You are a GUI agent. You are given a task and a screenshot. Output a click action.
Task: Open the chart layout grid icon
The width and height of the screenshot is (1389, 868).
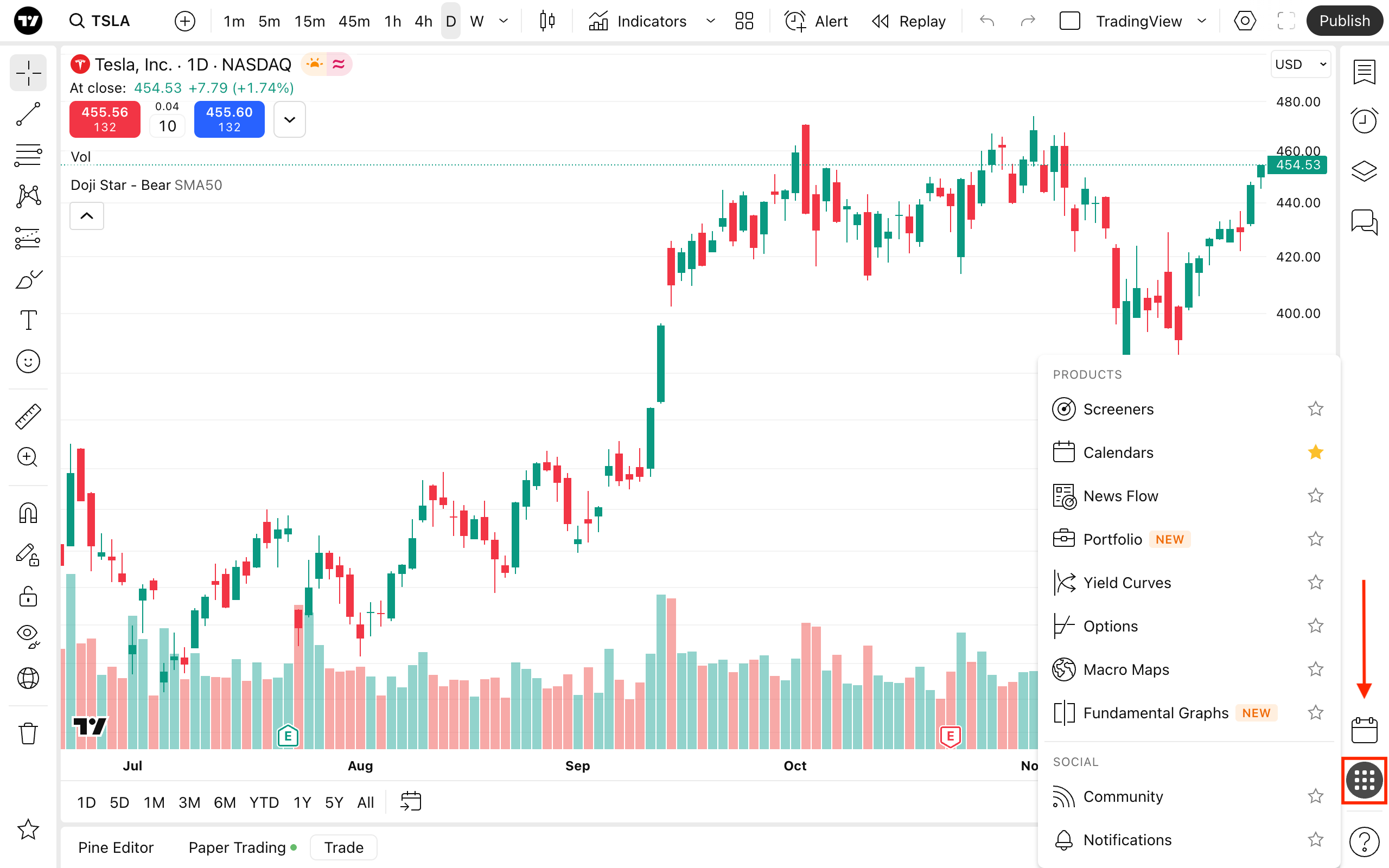click(744, 21)
